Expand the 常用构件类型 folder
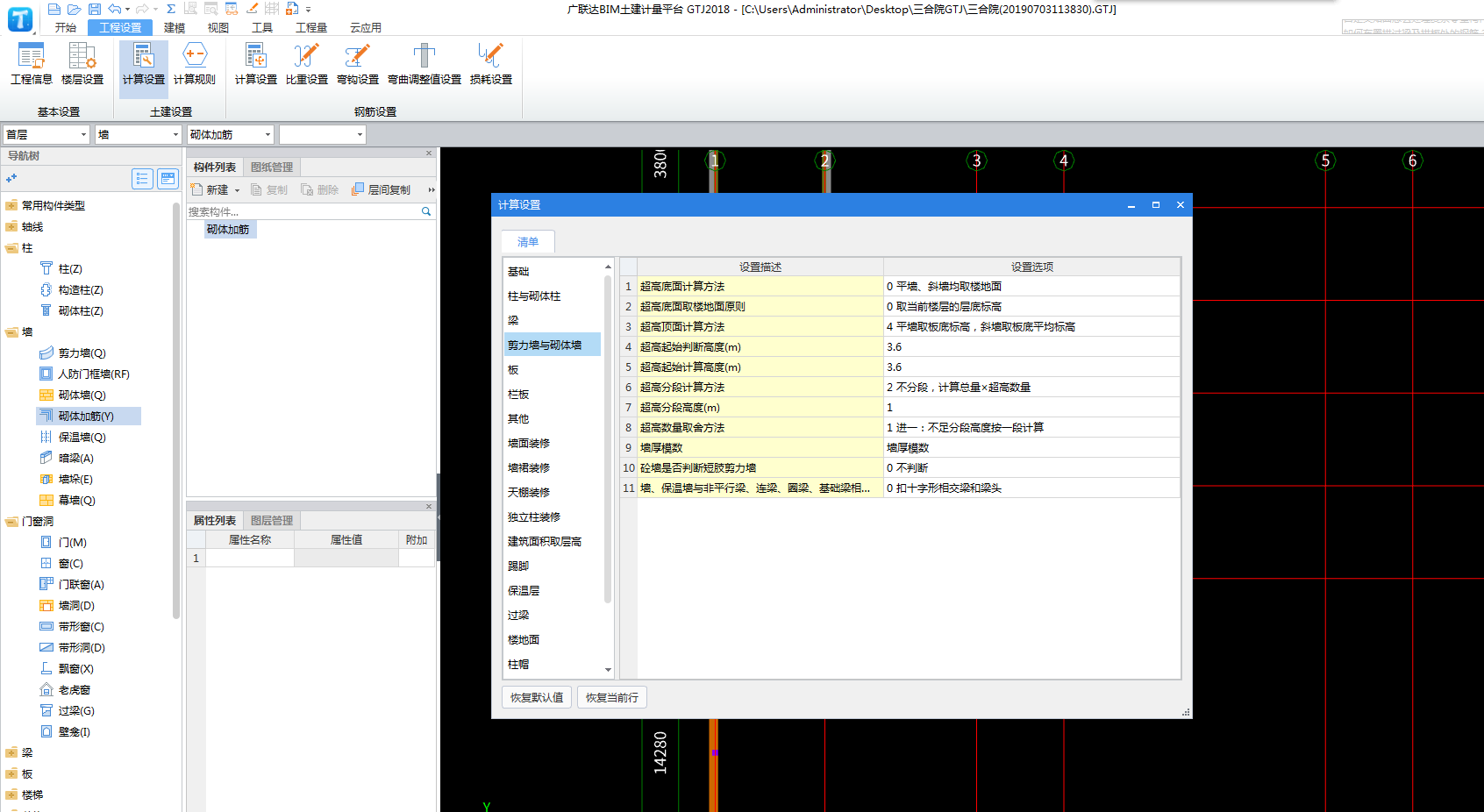Screen dimensions: 1484x812 pyautogui.click(x=11, y=206)
